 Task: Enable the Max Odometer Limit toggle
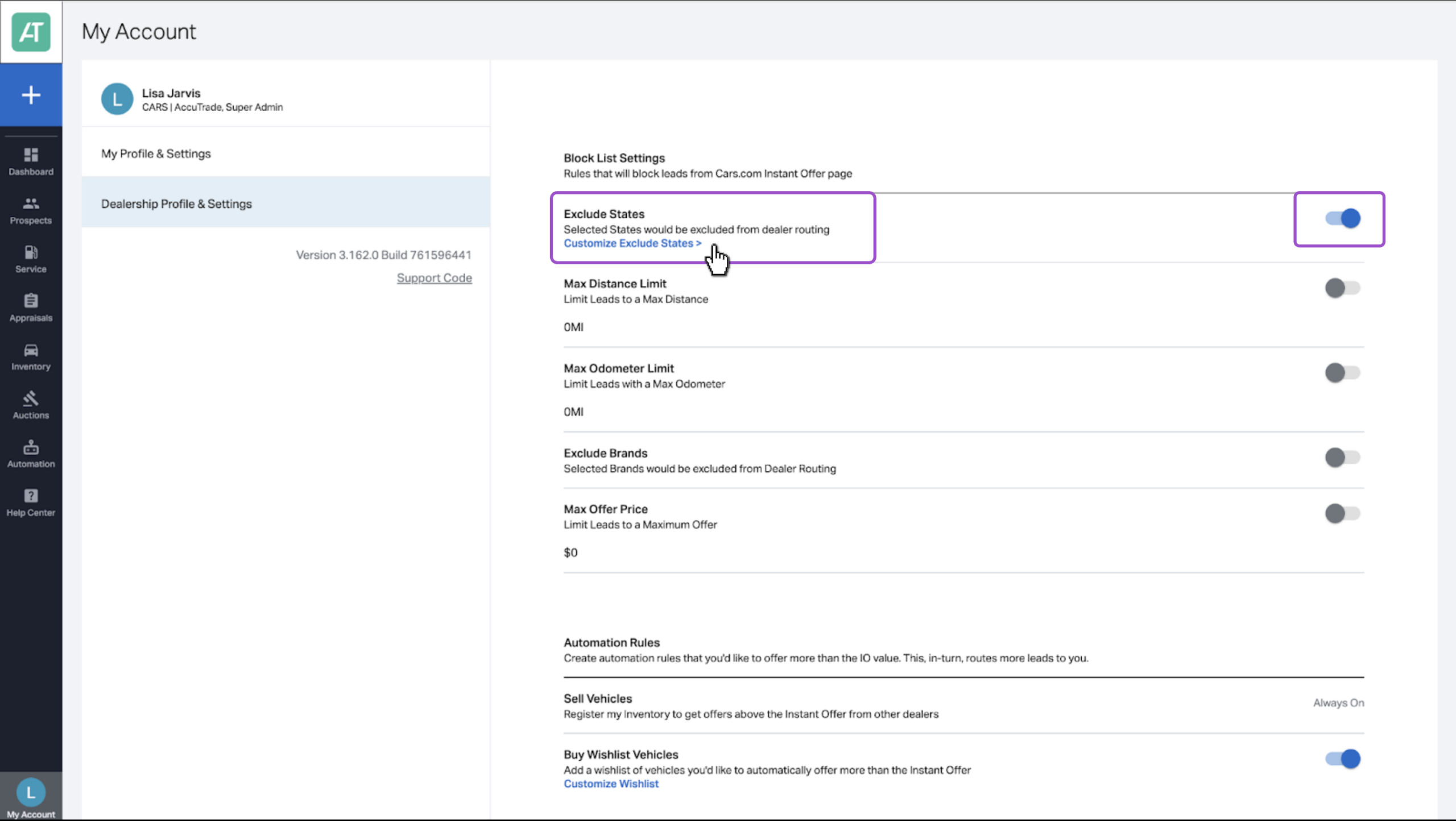pos(1343,372)
